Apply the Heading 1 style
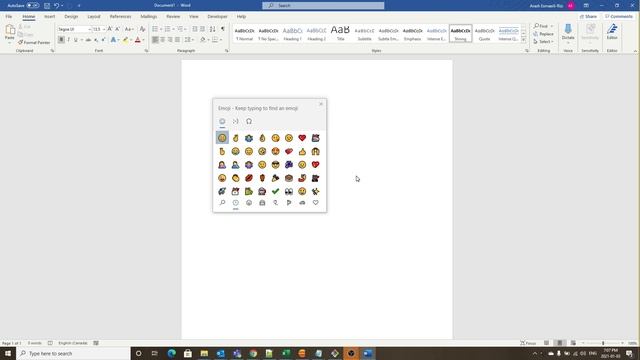This screenshot has height=360, width=640. 292,33
